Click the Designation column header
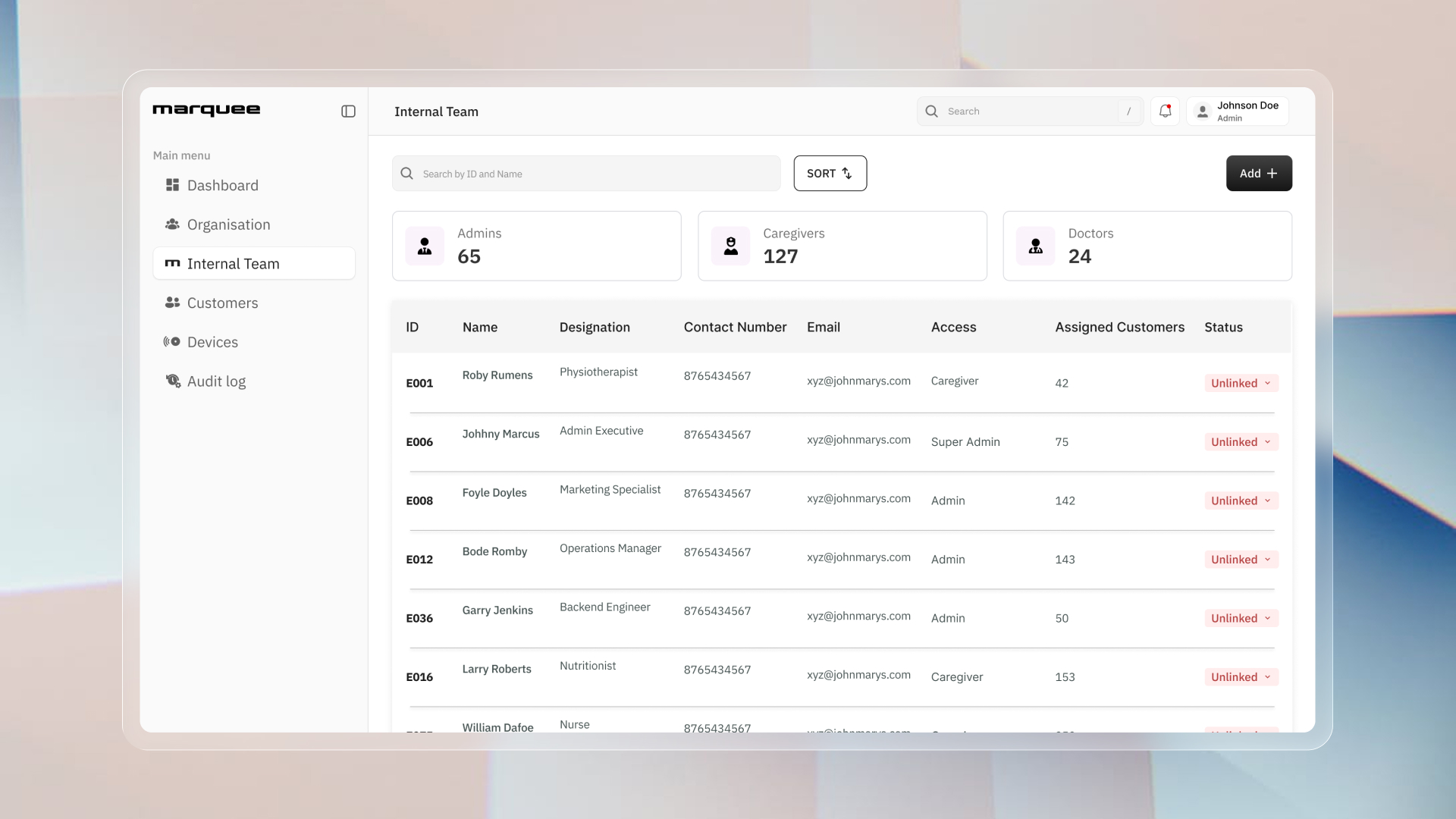 click(x=595, y=327)
